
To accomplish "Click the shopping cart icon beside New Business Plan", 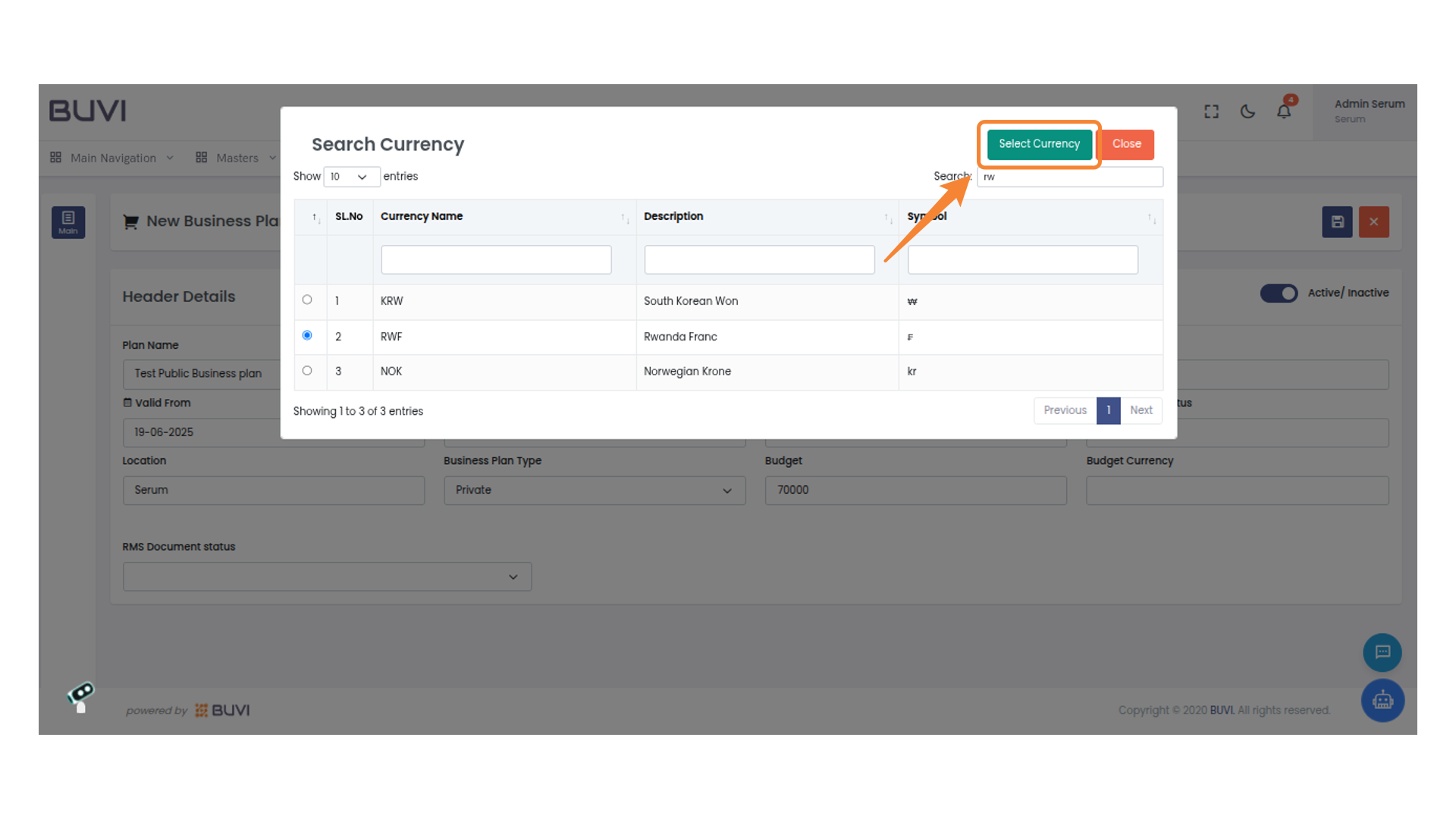I will (x=130, y=221).
